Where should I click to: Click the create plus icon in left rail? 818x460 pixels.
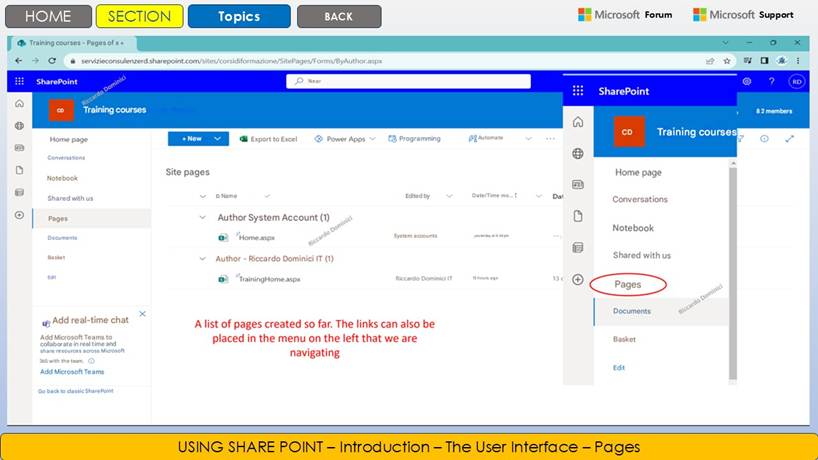(x=19, y=215)
